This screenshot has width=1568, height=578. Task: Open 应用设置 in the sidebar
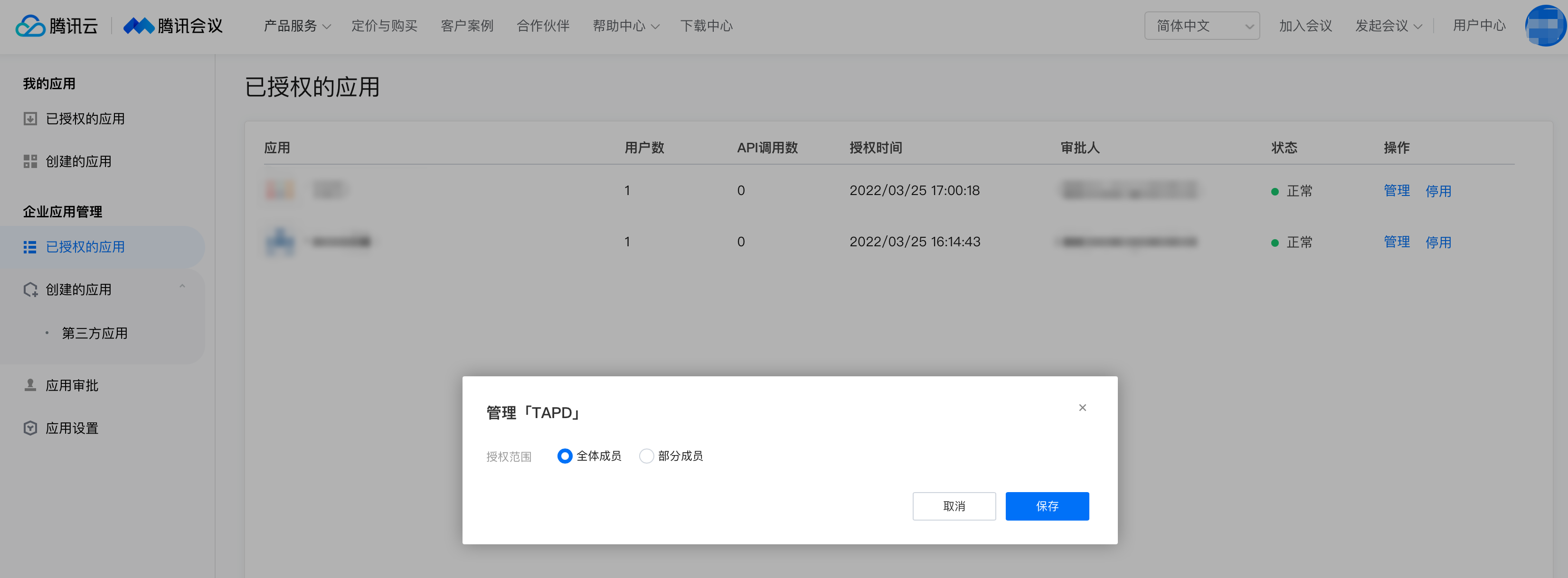72,429
